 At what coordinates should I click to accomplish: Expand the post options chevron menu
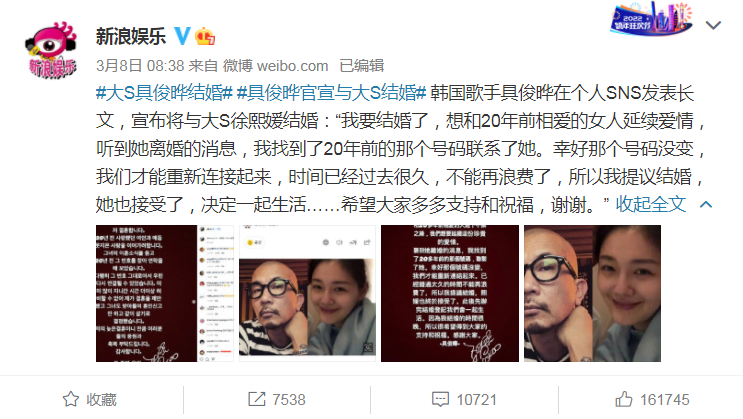pos(713,25)
